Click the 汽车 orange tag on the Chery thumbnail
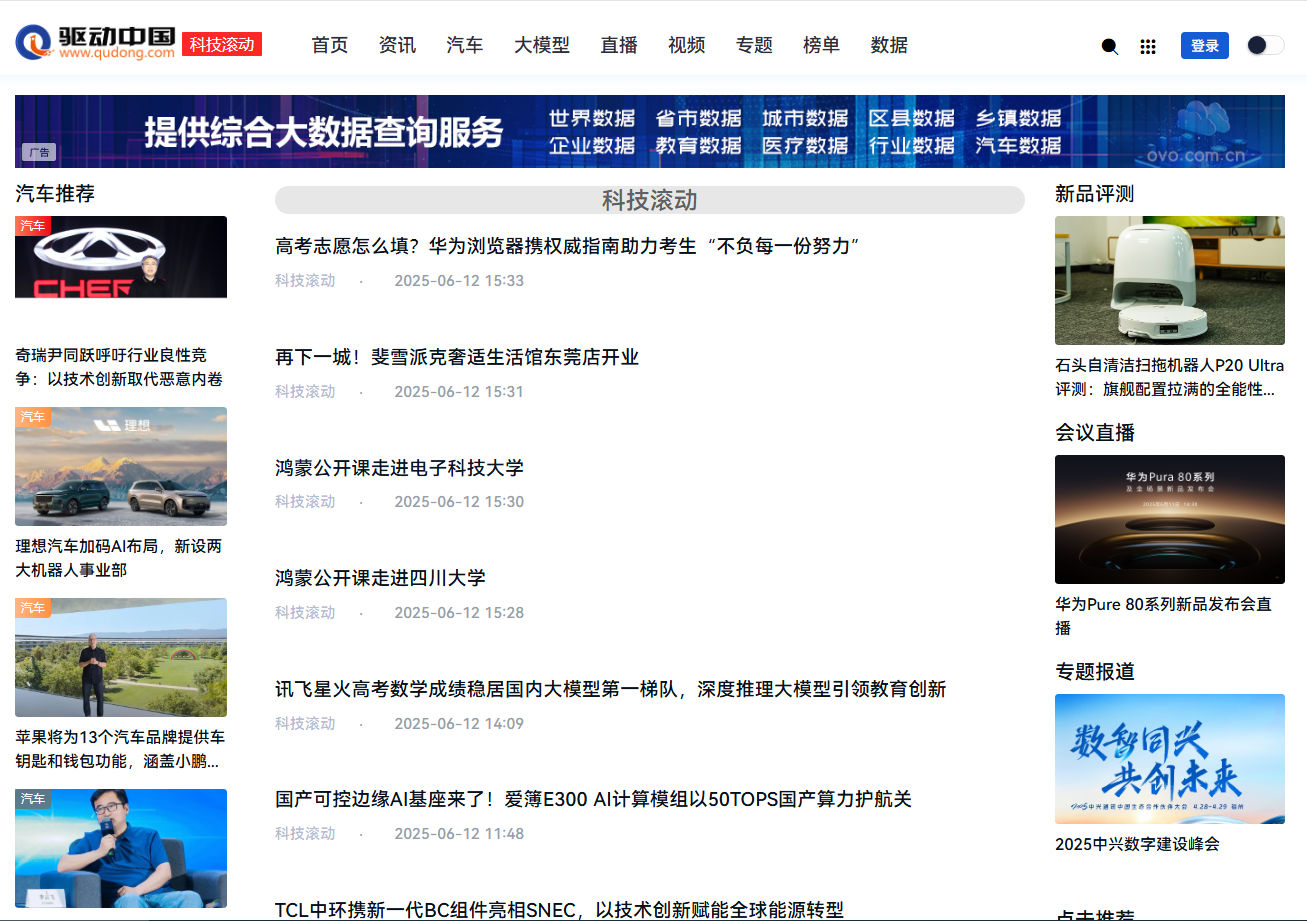 31,225
